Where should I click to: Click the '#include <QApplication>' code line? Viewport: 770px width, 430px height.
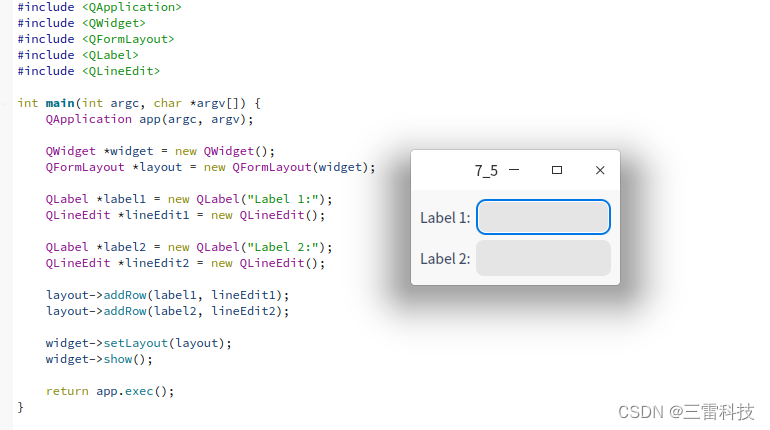(x=100, y=7)
